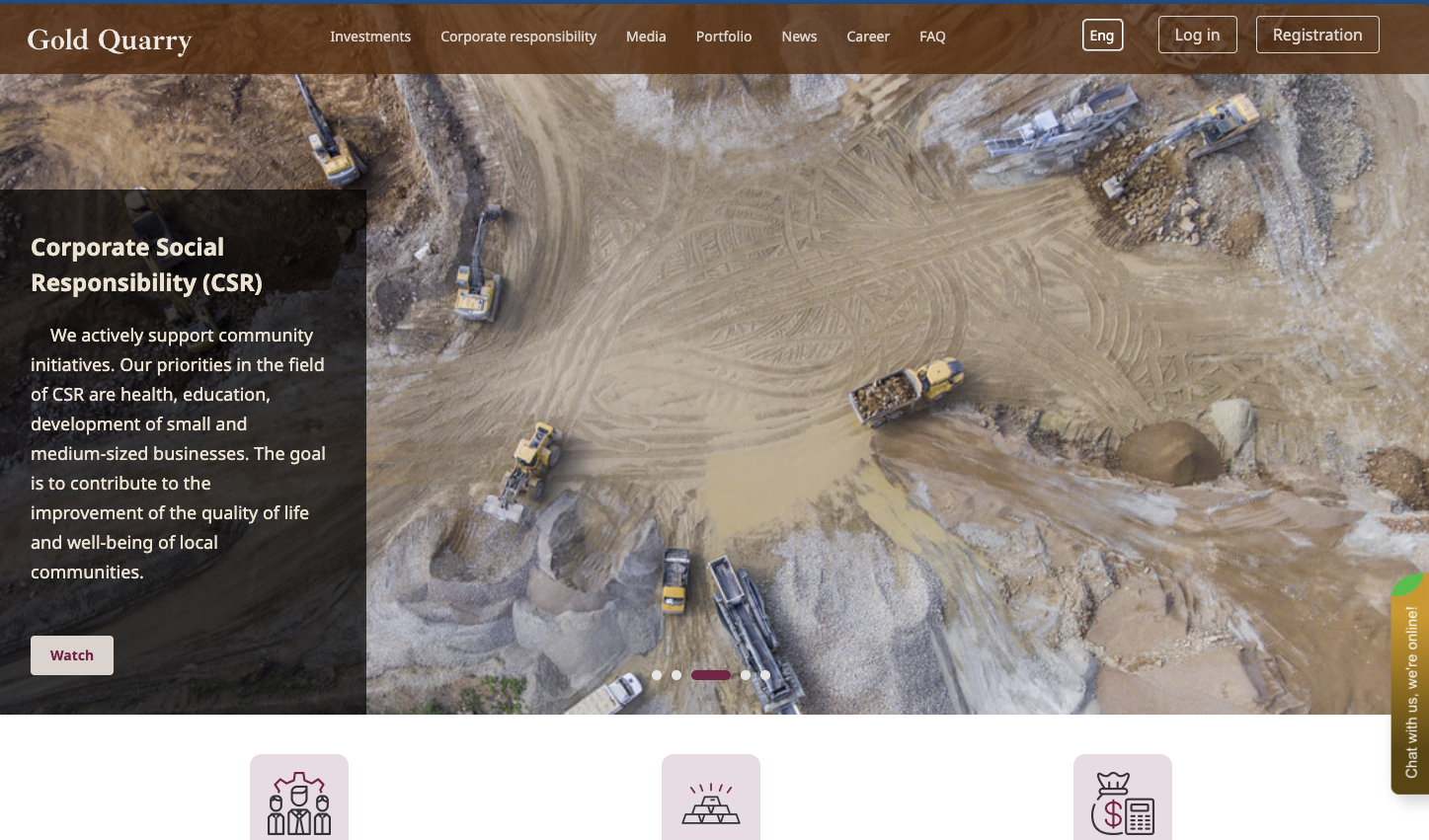Open the News page

(x=799, y=37)
